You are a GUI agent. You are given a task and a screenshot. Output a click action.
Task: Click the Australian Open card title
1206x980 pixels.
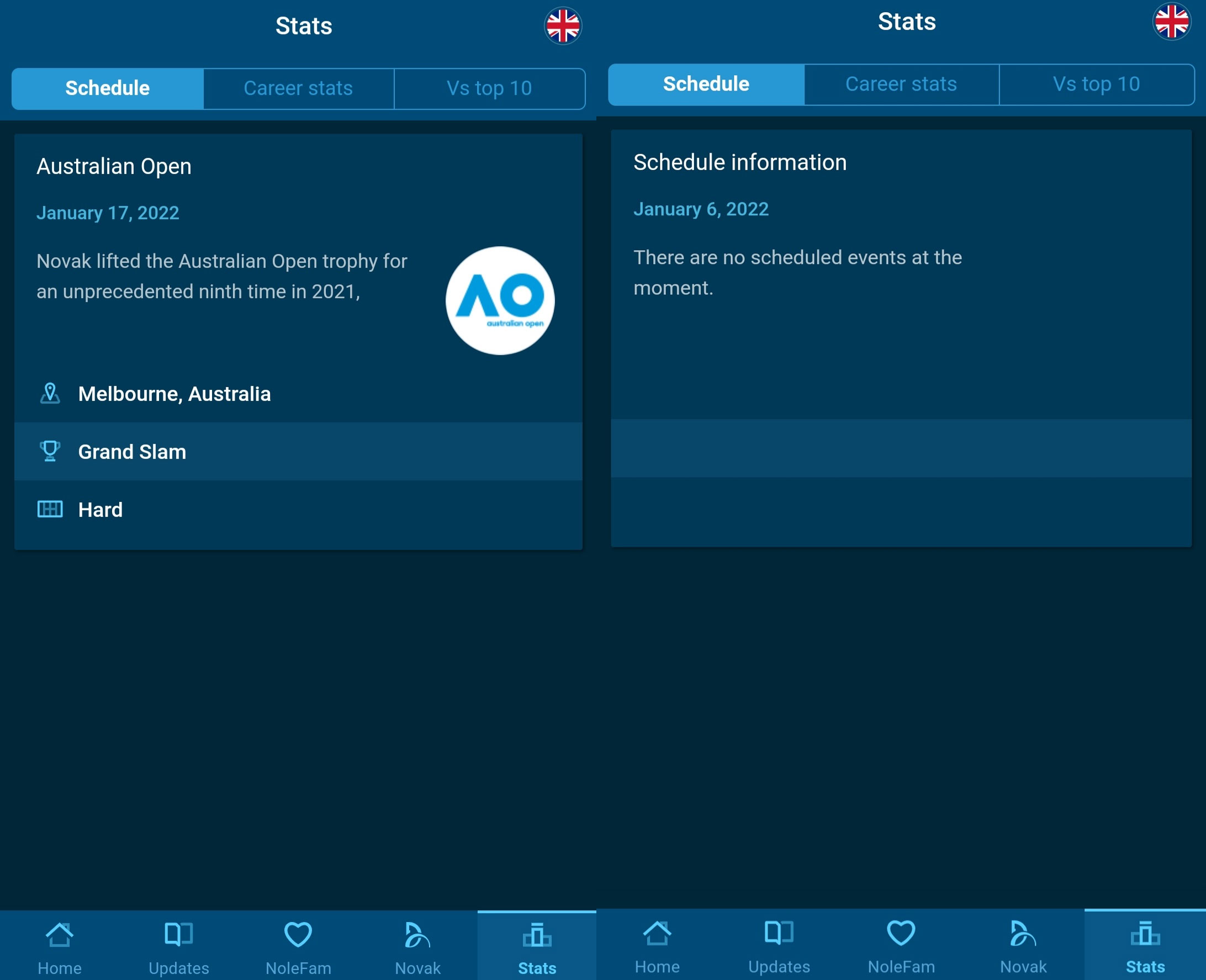point(114,167)
